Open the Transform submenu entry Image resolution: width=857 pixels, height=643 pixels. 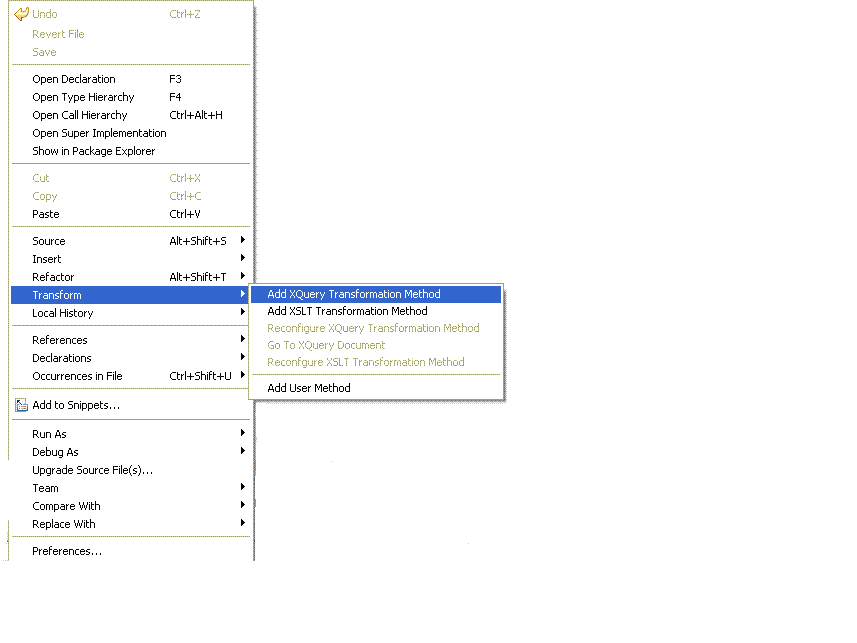131,295
